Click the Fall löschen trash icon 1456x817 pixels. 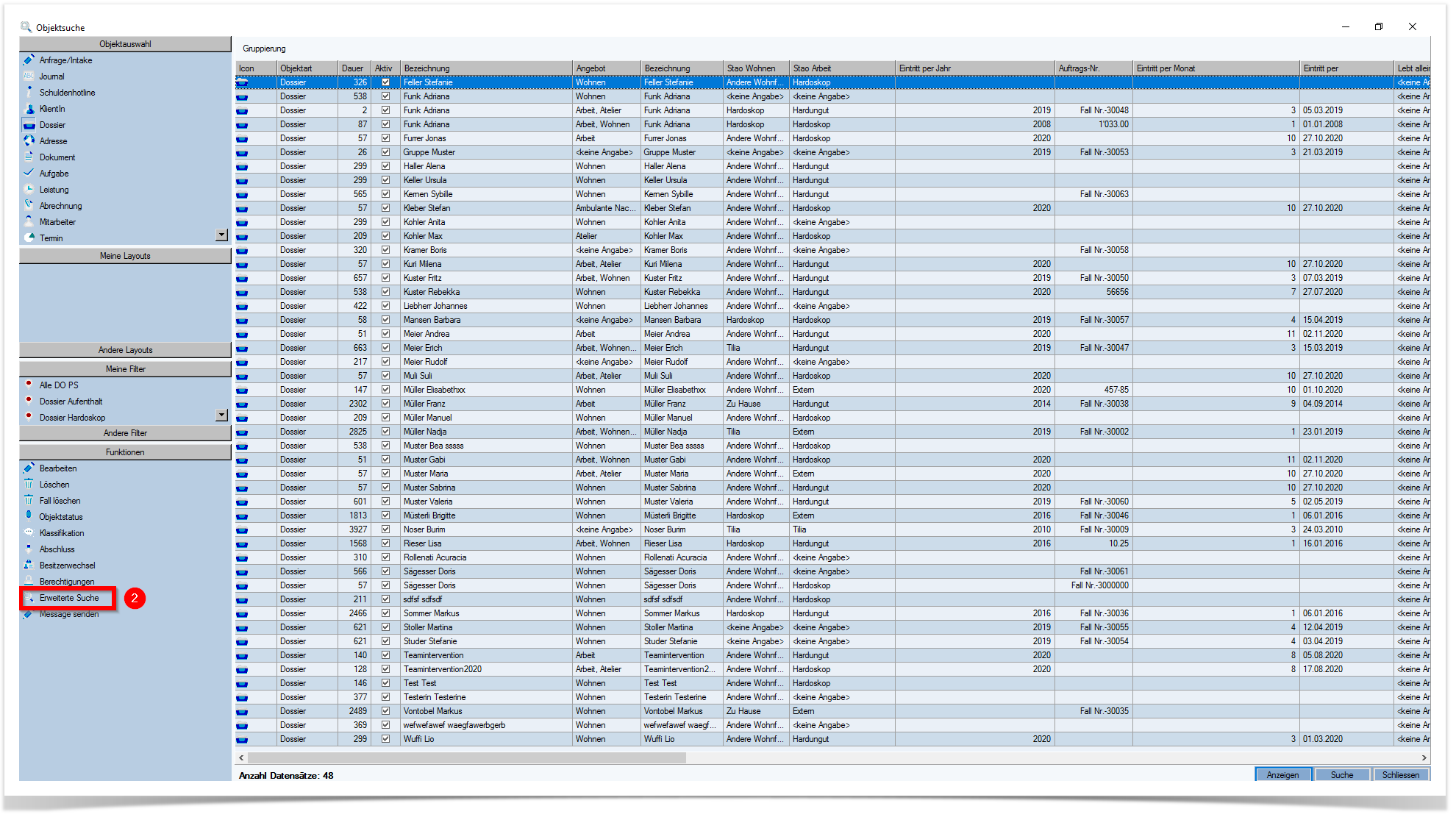pos(29,501)
